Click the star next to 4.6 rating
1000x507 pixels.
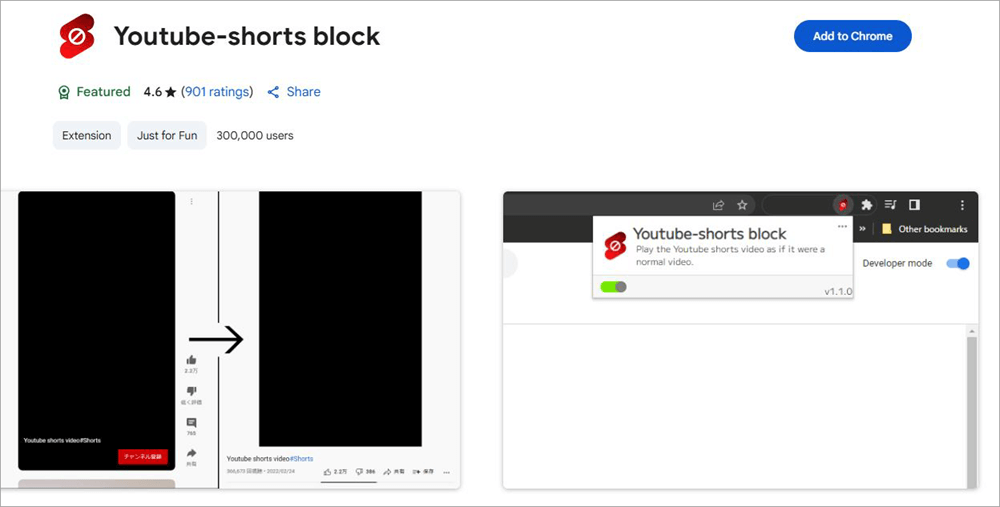pyautogui.click(x=170, y=92)
